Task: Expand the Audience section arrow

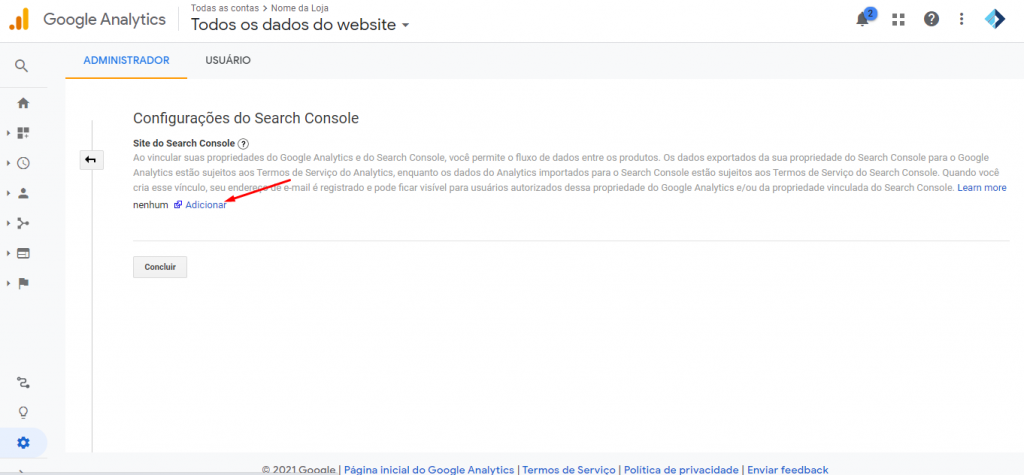Action: (x=8, y=193)
